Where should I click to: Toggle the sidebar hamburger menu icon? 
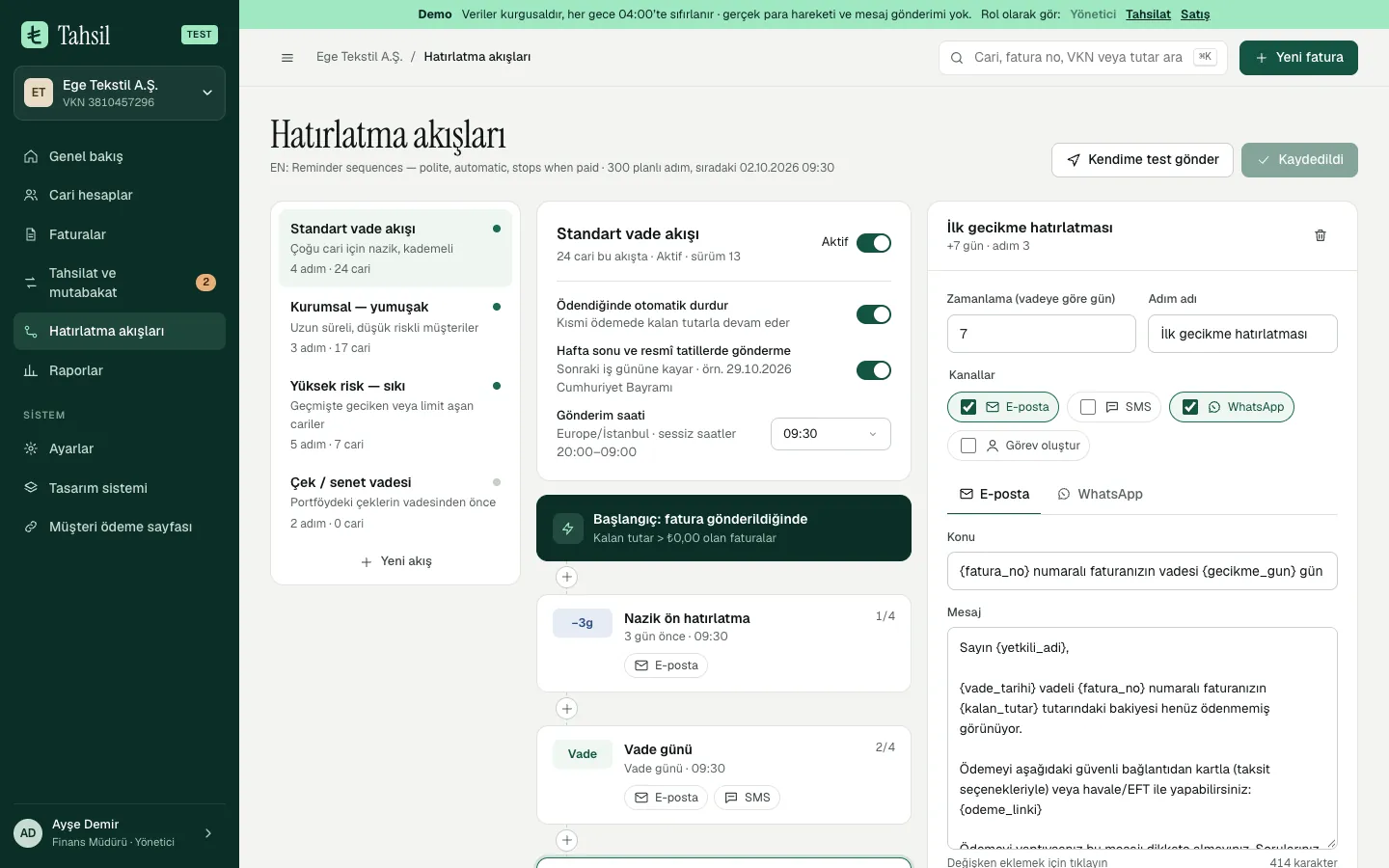tap(286, 58)
